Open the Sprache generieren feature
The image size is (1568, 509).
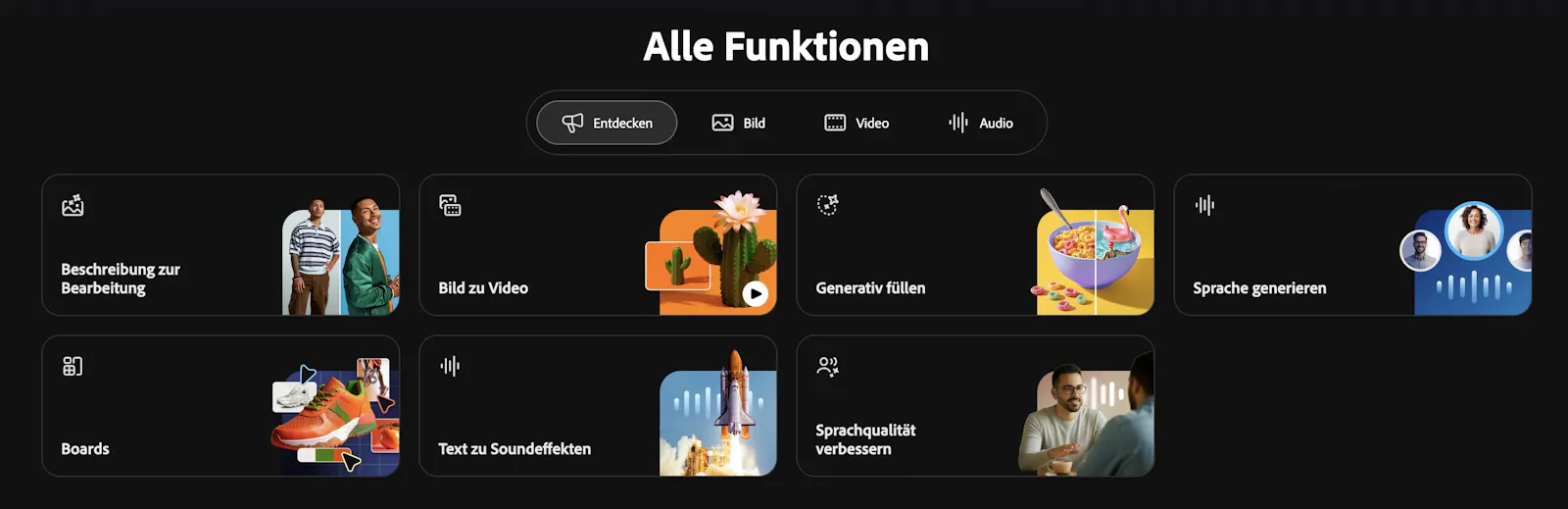point(1352,245)
